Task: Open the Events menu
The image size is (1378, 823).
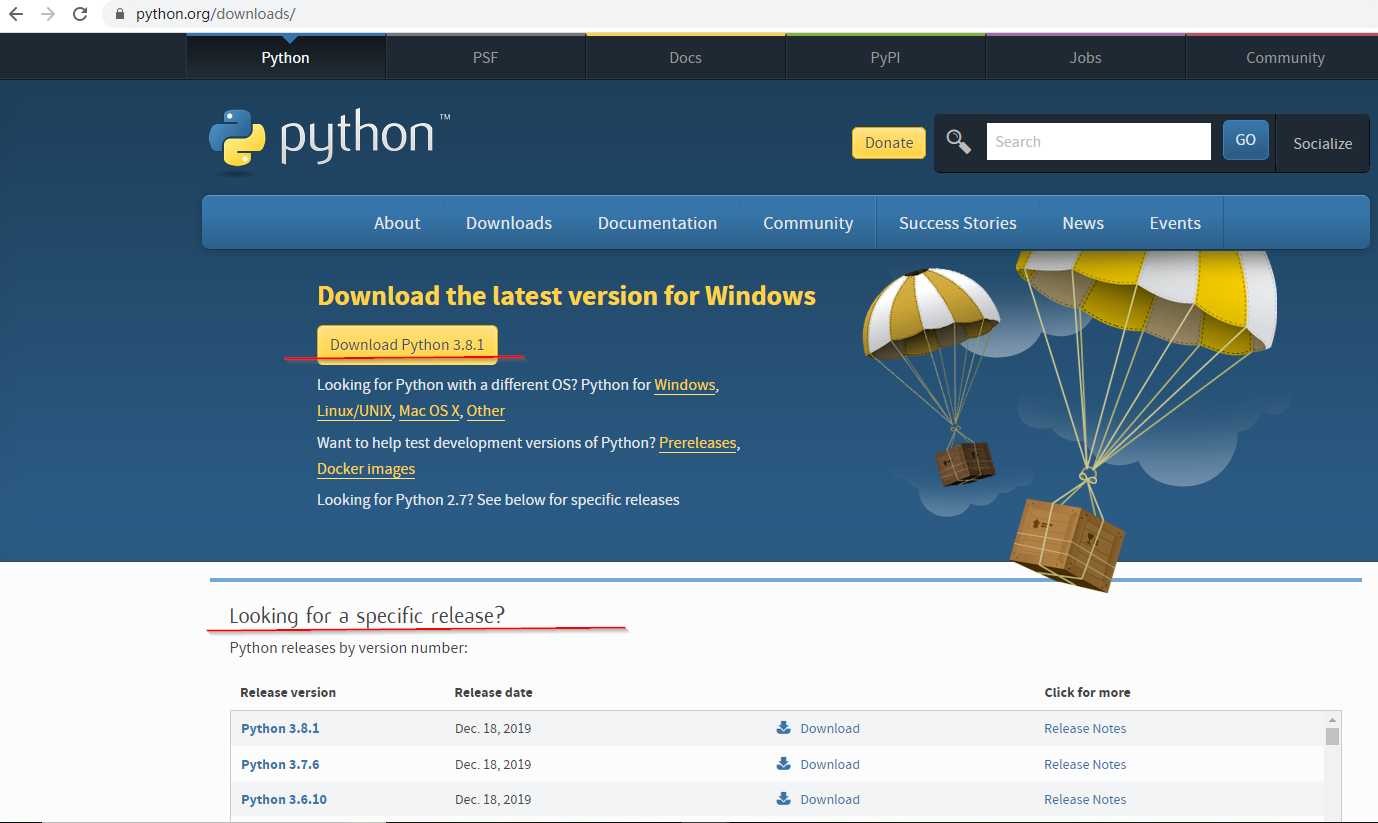Action: [1175, 223]
